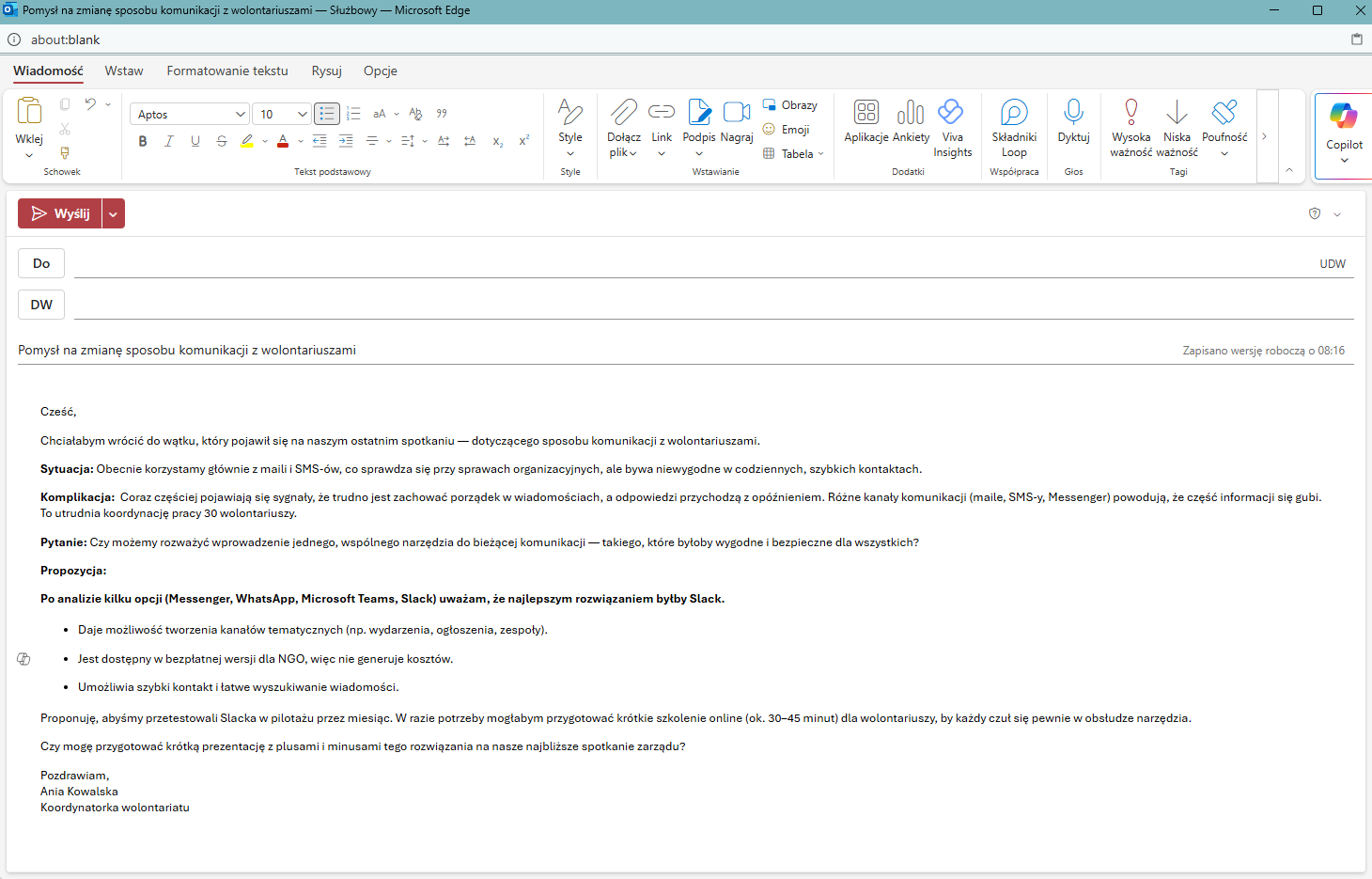This screenshot has width=1372, height=879.
Task: Open the Formatowanie tekstu tab
Action: click(227, 71)
